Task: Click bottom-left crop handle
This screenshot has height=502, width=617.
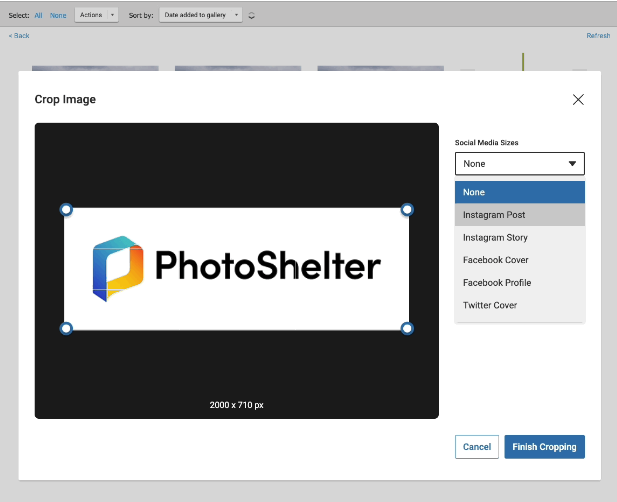Action: (x=66, y=328)
